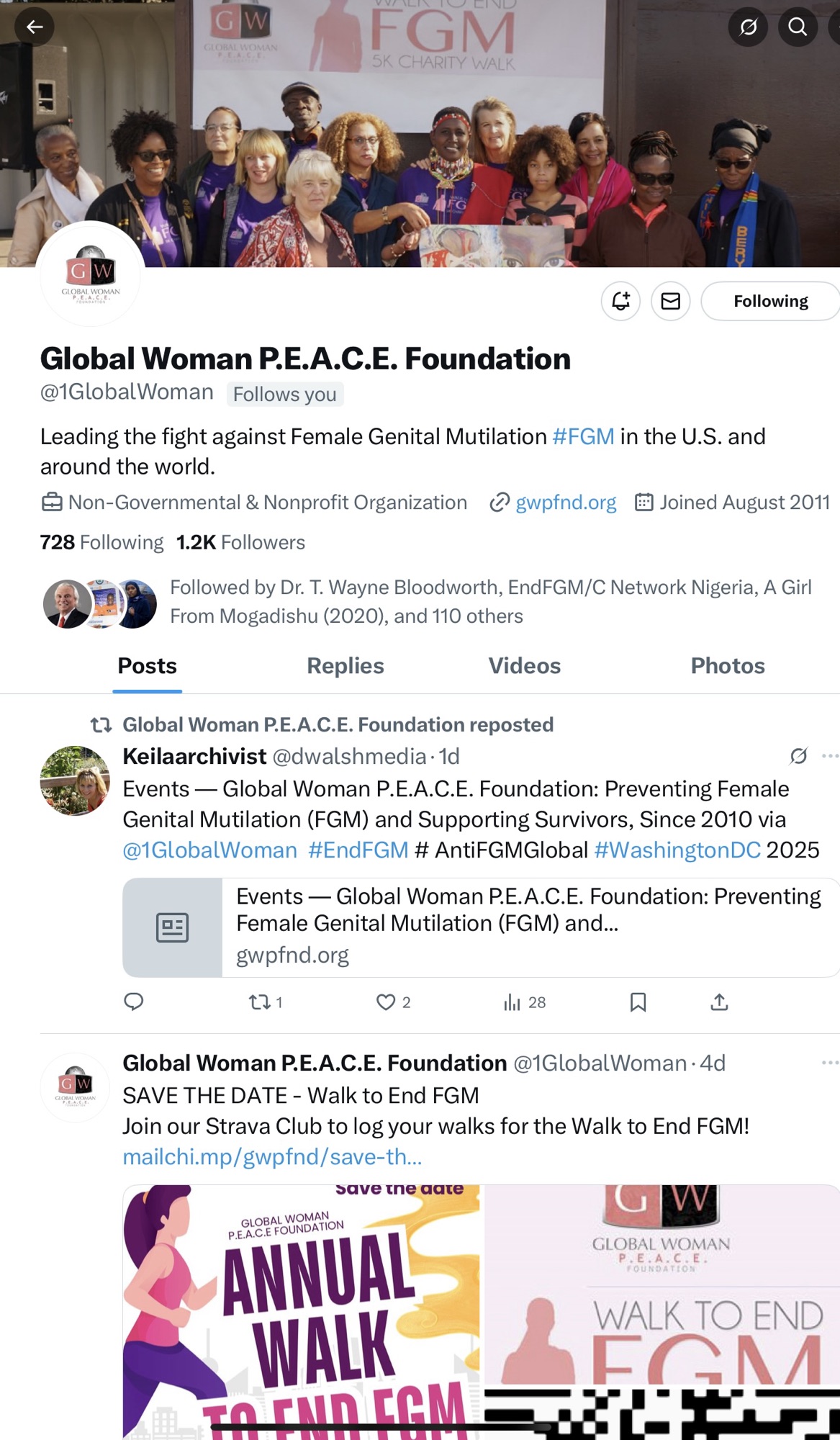Switch to the Replies tab

pyautogui.click(x=346, y=666)
